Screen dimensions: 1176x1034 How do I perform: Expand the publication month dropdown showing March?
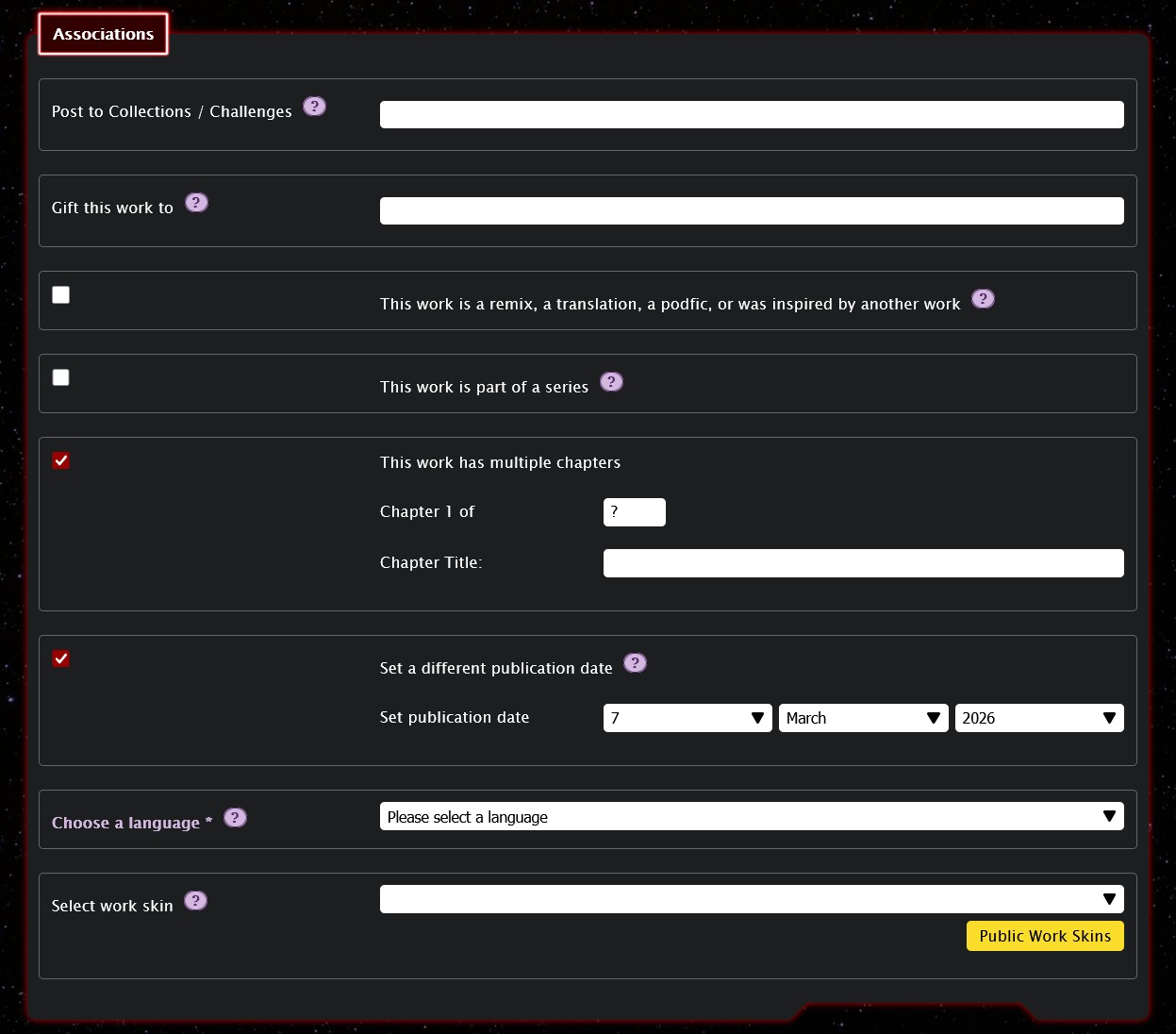click(863, 718)
